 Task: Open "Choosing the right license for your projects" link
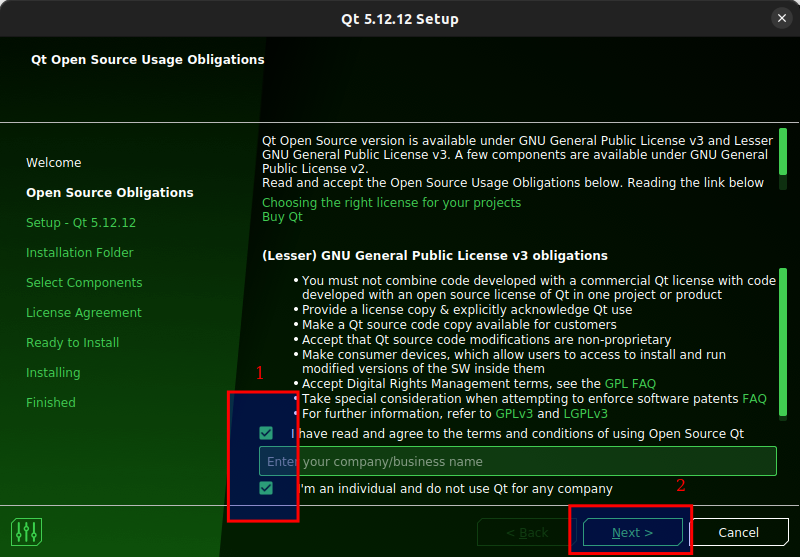[391, 202]
